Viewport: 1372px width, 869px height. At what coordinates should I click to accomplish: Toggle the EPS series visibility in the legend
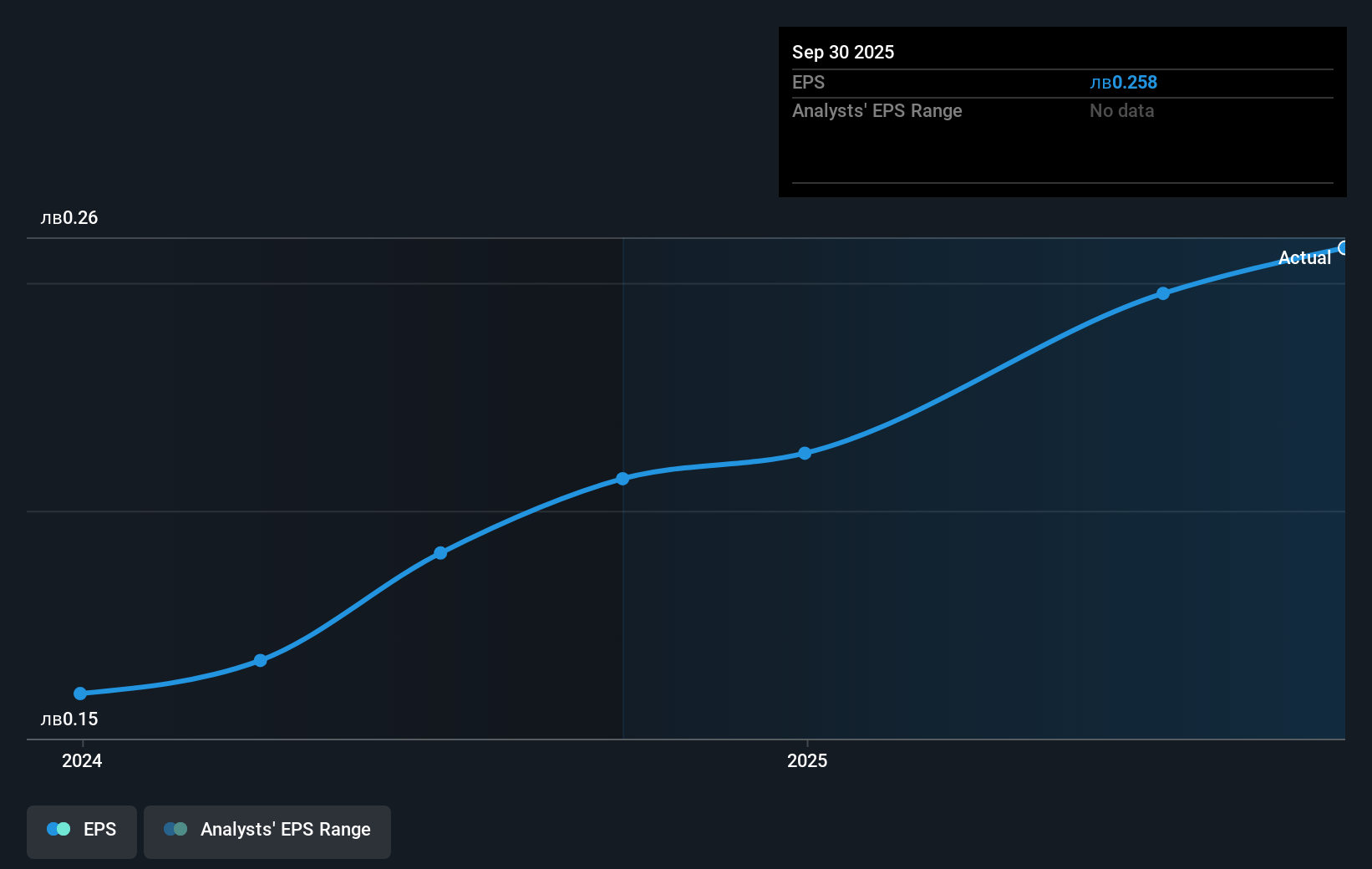[81, 829]
